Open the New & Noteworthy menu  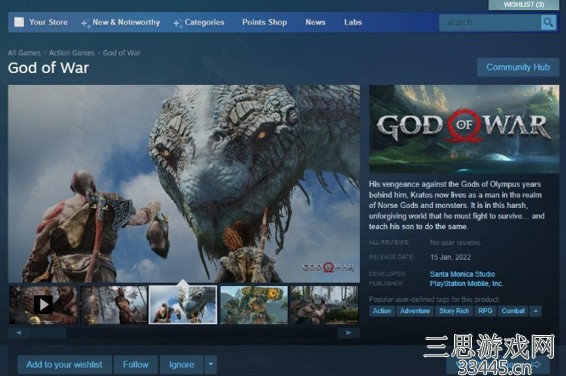(121, 22)
